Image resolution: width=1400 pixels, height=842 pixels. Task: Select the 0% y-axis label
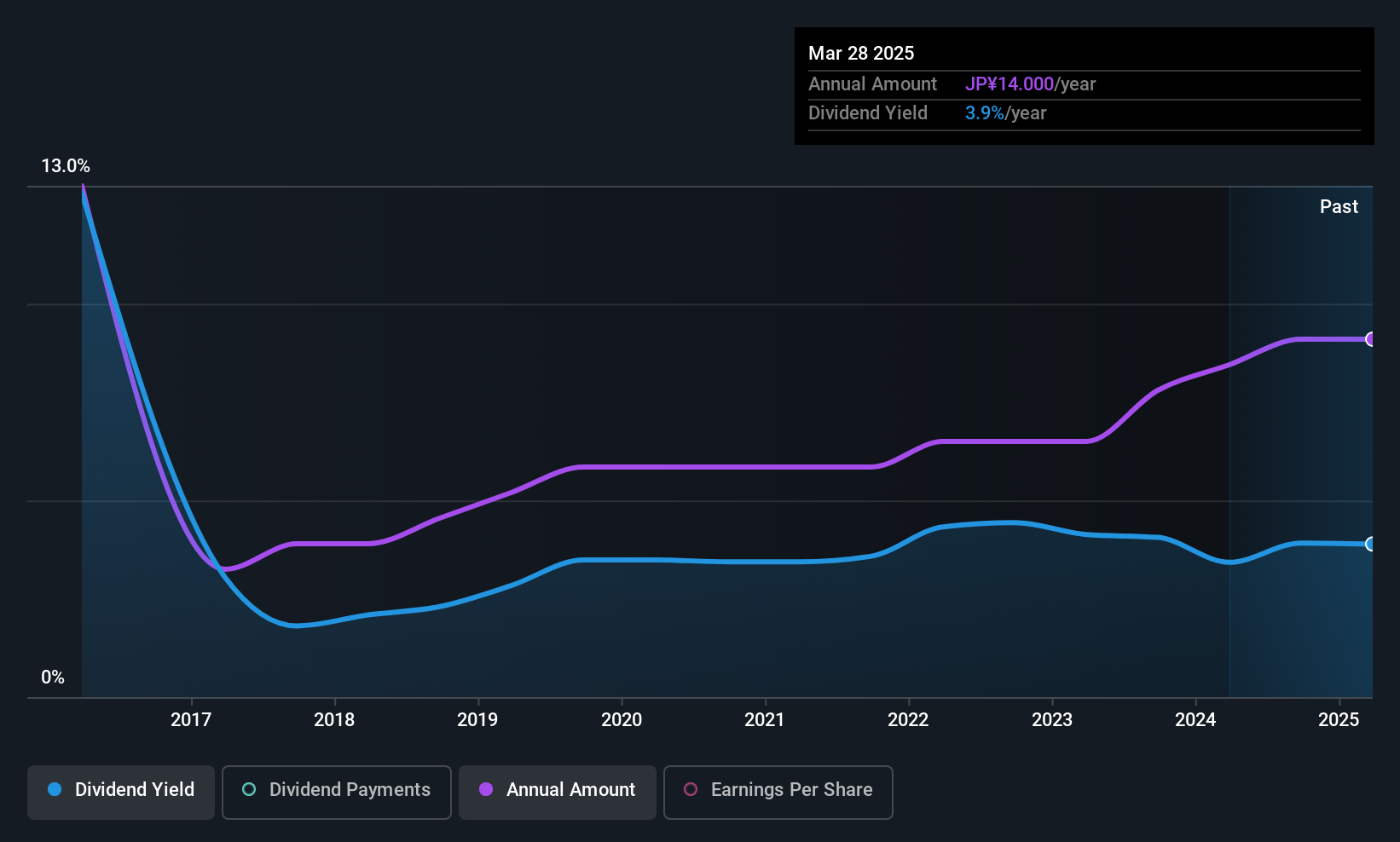pyautogui.click(x=53, y=678)
